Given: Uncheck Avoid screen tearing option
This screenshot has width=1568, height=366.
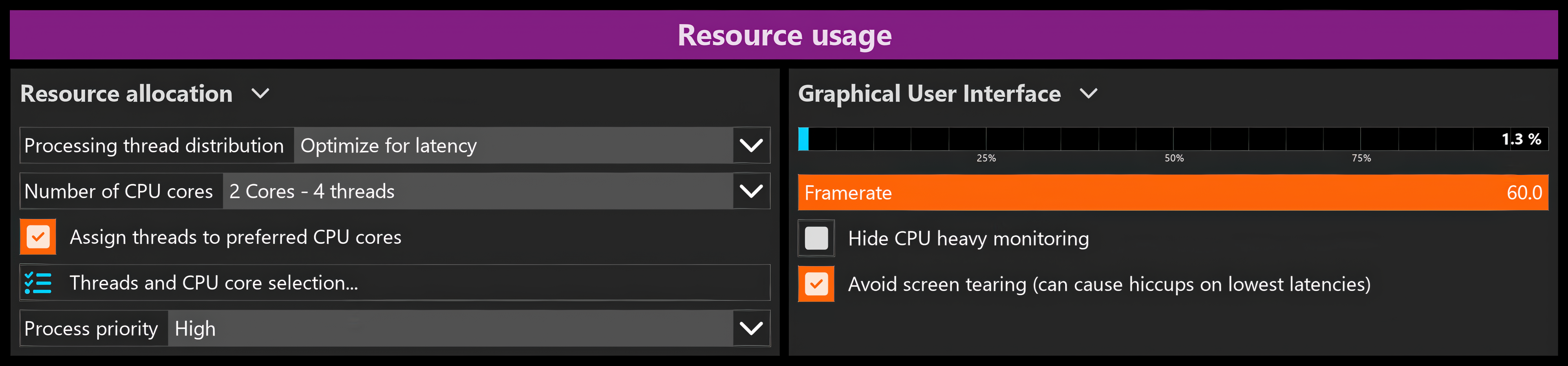Looking at the screenshot, I should pos(816,284).
